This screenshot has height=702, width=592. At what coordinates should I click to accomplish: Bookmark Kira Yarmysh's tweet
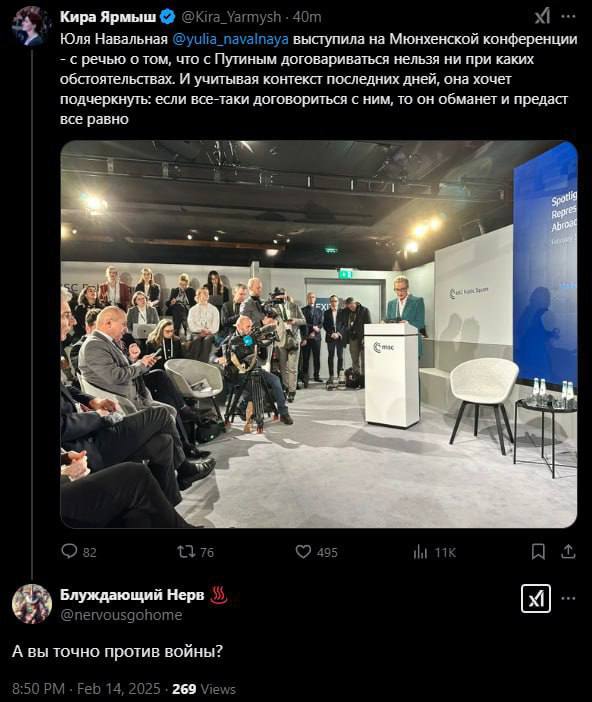coord(538,552)
